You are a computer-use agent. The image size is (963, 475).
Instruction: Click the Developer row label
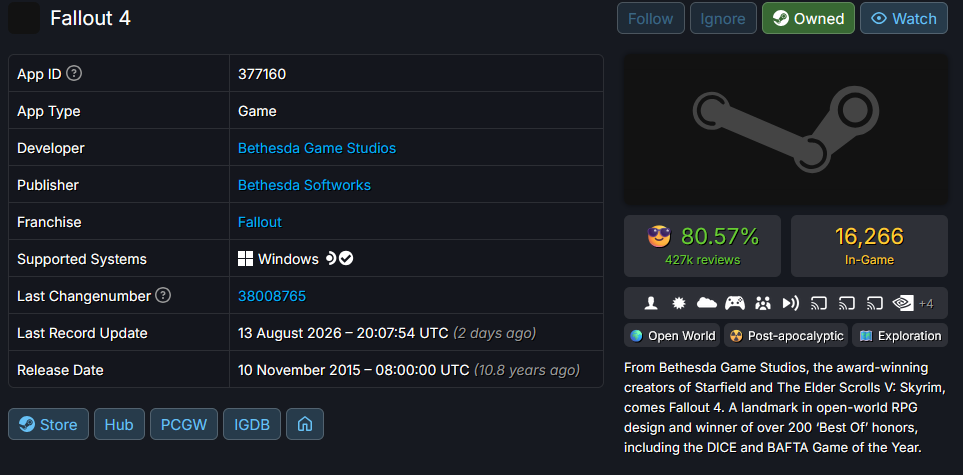51,148
